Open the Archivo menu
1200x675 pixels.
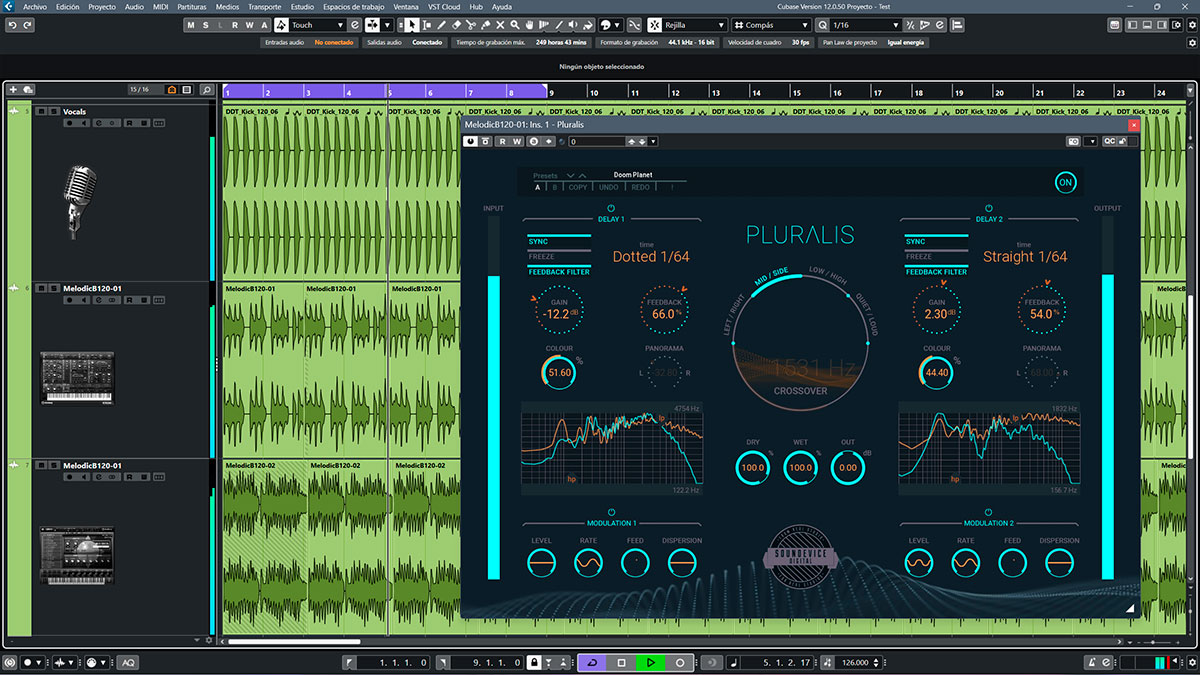tap(36, 6)
